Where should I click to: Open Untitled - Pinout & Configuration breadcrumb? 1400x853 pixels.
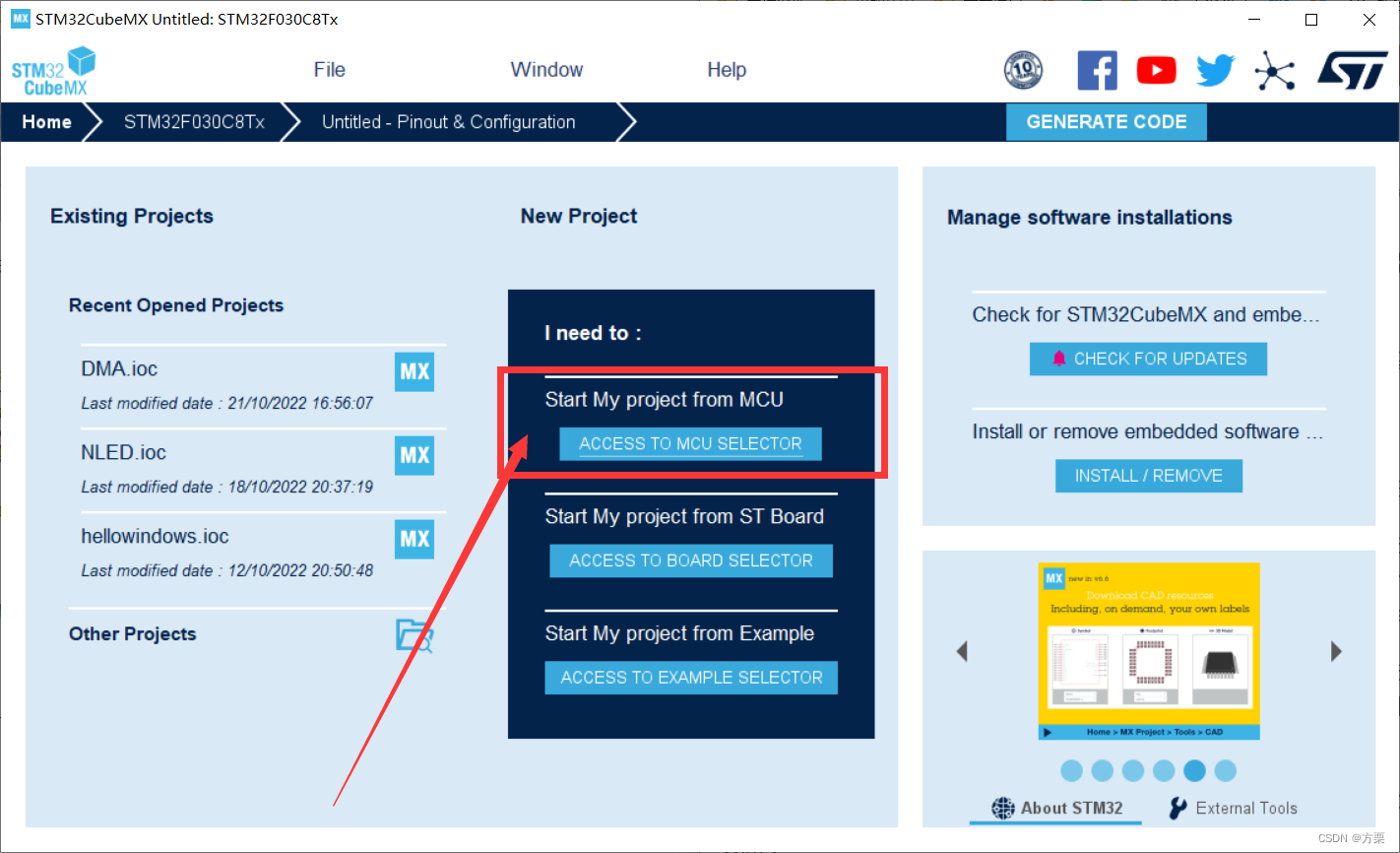click(x=449, y=122)
